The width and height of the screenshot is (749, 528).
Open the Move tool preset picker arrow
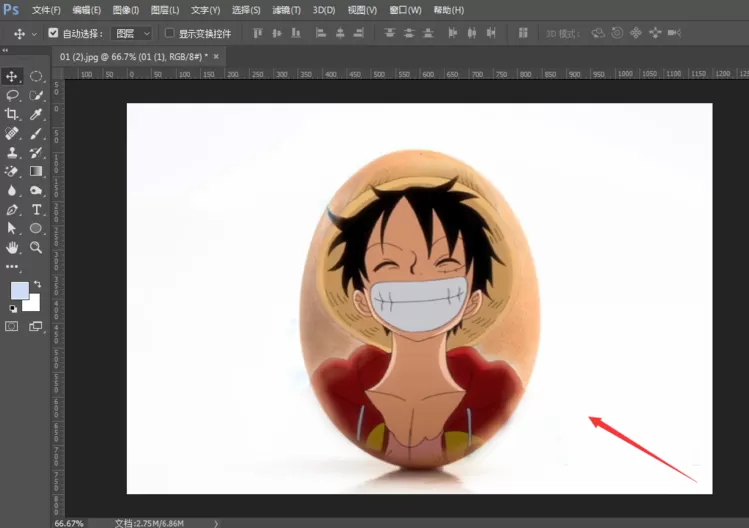point(34,34)
